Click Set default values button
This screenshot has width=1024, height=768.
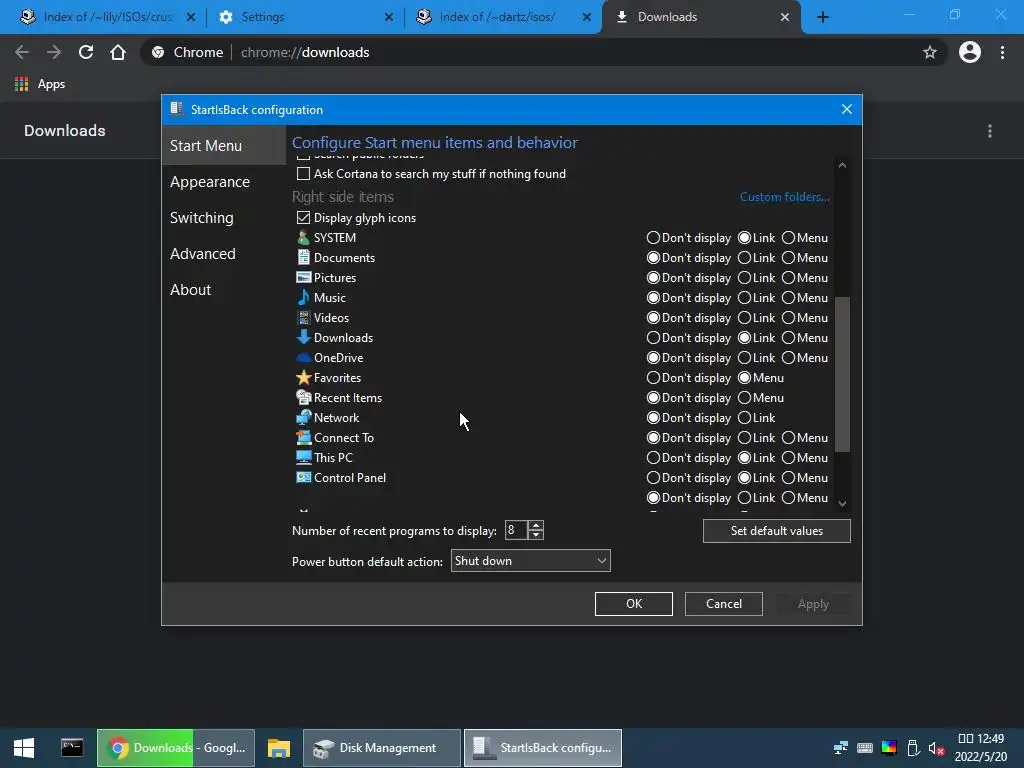776,531
